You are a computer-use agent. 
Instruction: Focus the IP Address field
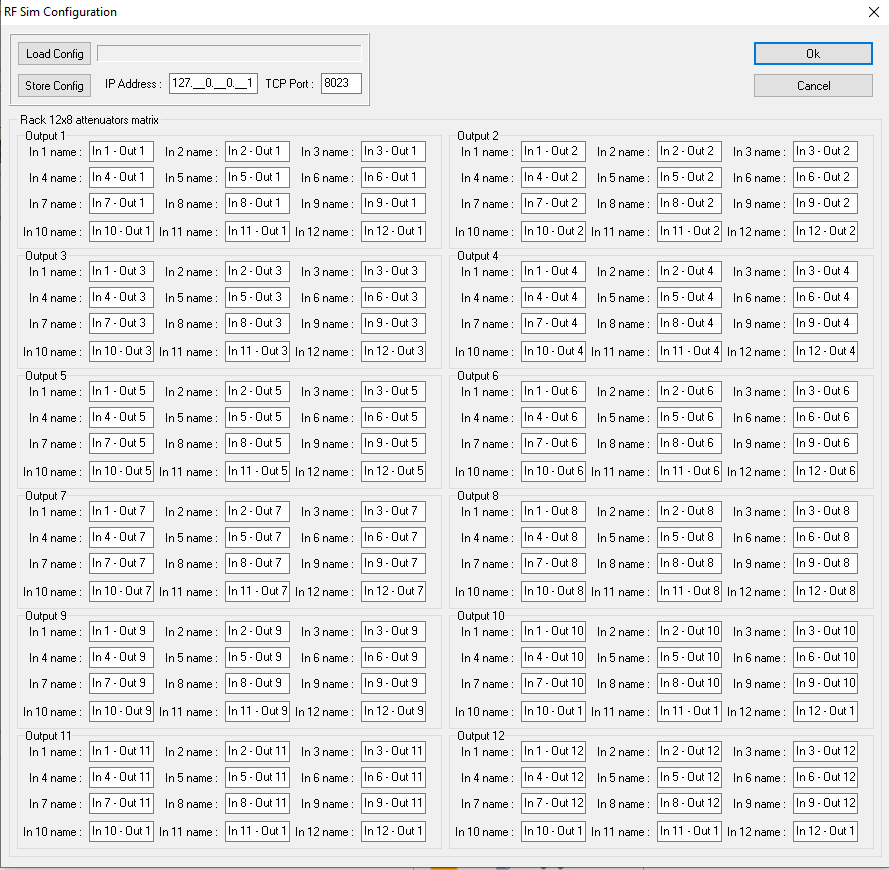[214, 84]
